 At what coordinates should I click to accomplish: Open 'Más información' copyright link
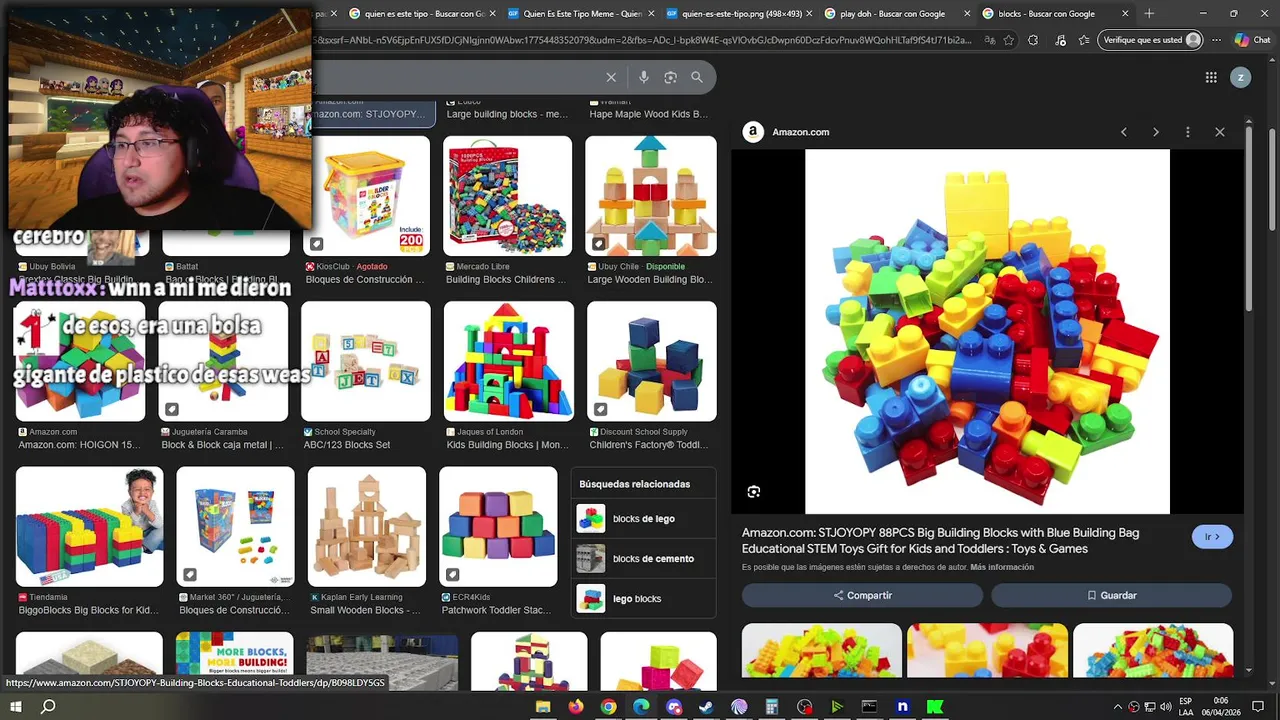[1002, 567]
